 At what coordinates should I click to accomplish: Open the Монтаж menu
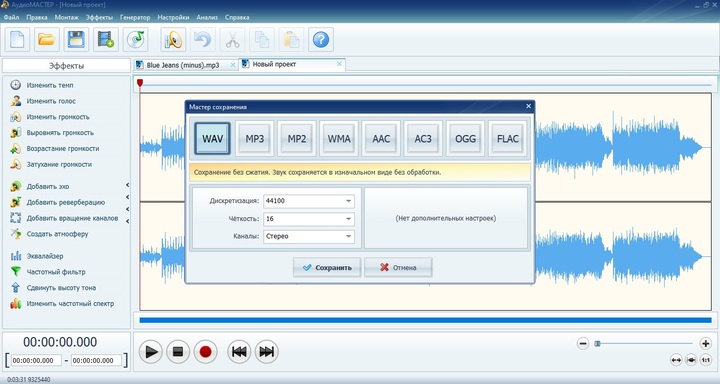pos(67,17)
